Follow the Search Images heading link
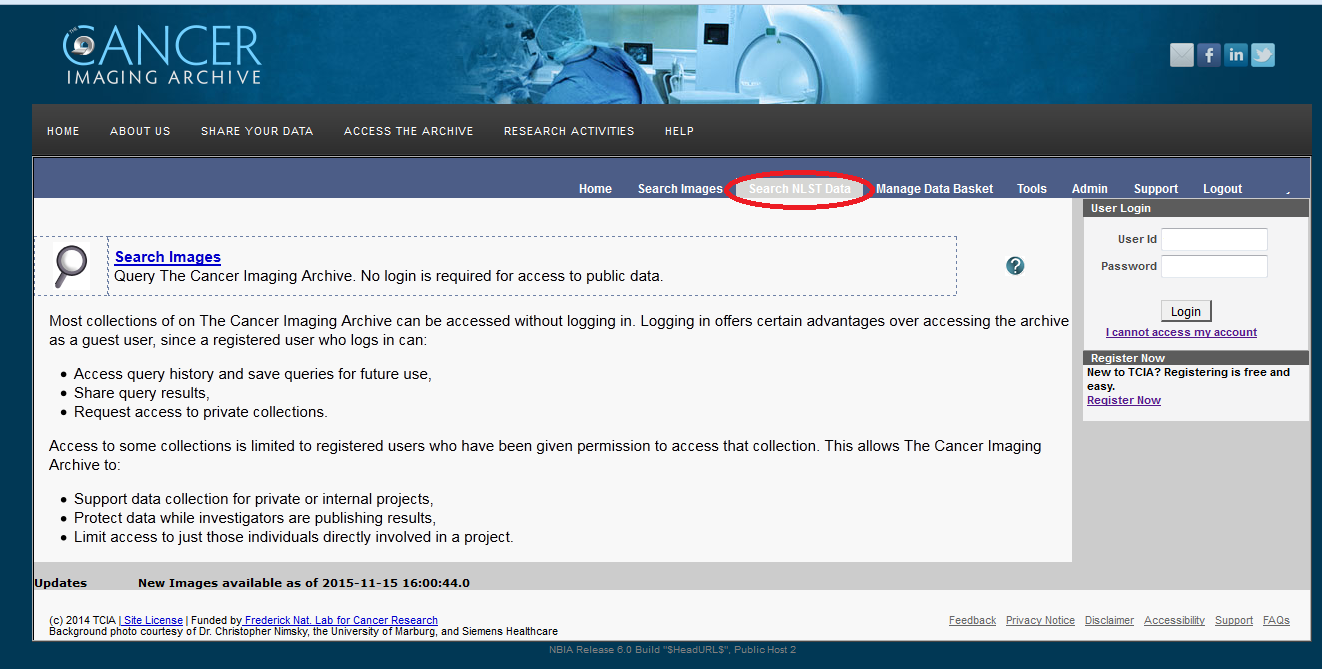This screenshot has width=1322, height=669. 168,257
